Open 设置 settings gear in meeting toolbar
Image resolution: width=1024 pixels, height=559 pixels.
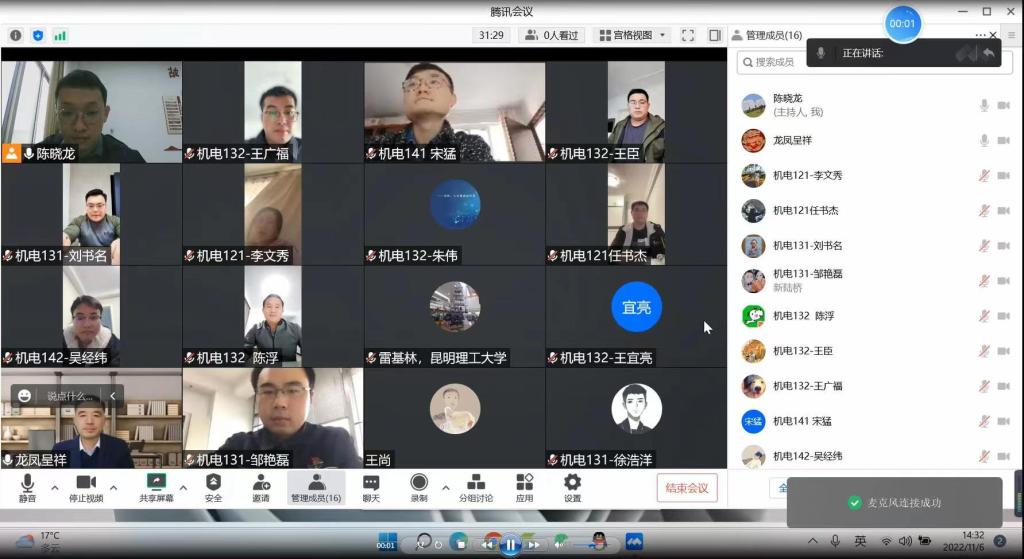pos(572,487)
